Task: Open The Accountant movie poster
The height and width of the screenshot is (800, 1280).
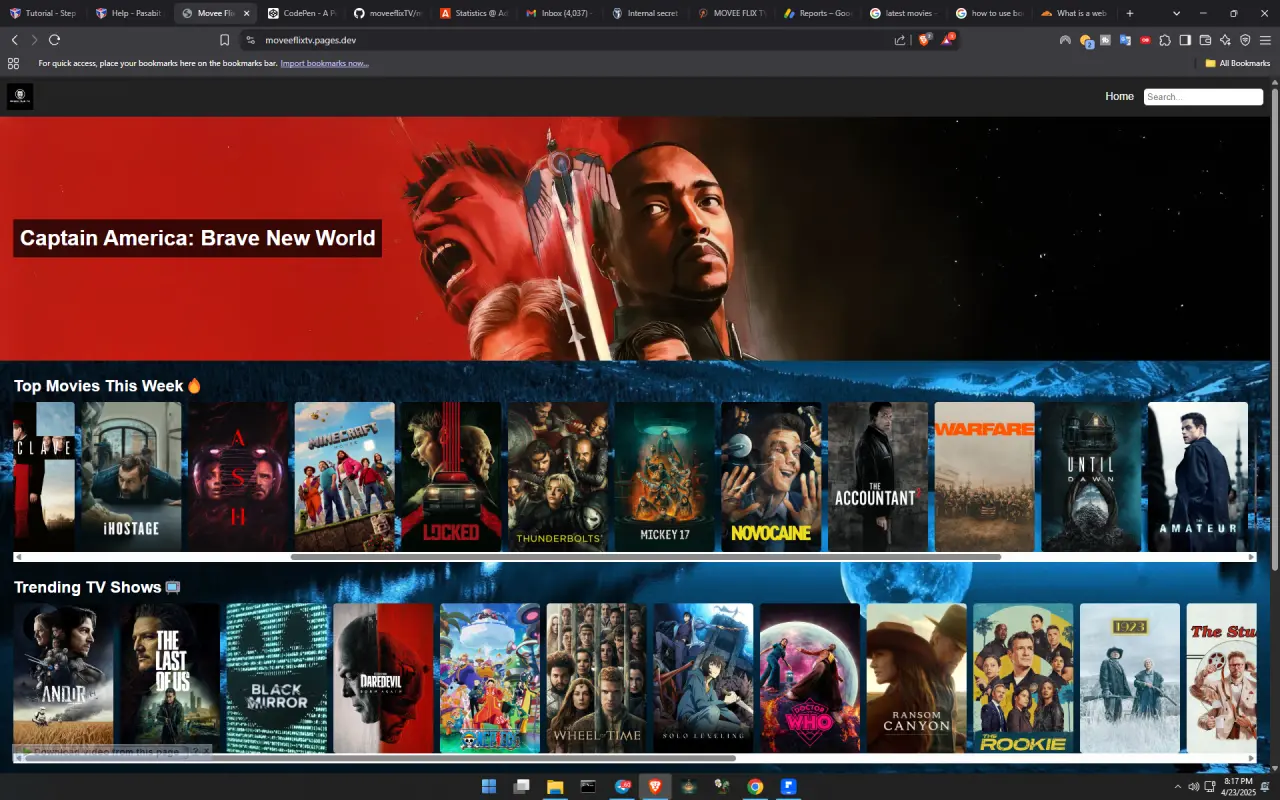Action: pyautogui.click(x=878, y=477)
